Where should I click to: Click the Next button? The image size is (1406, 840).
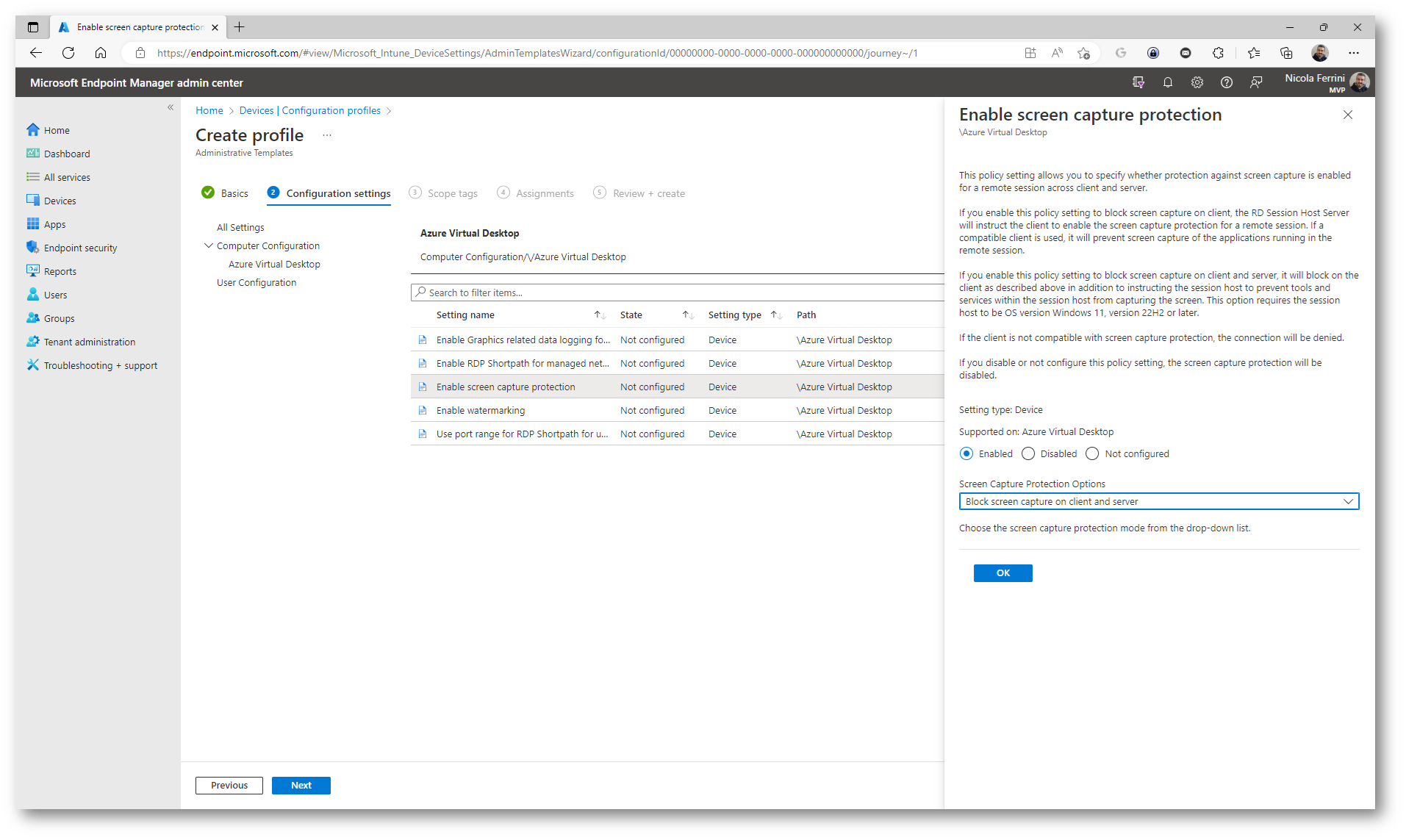(x=301, y=786)
